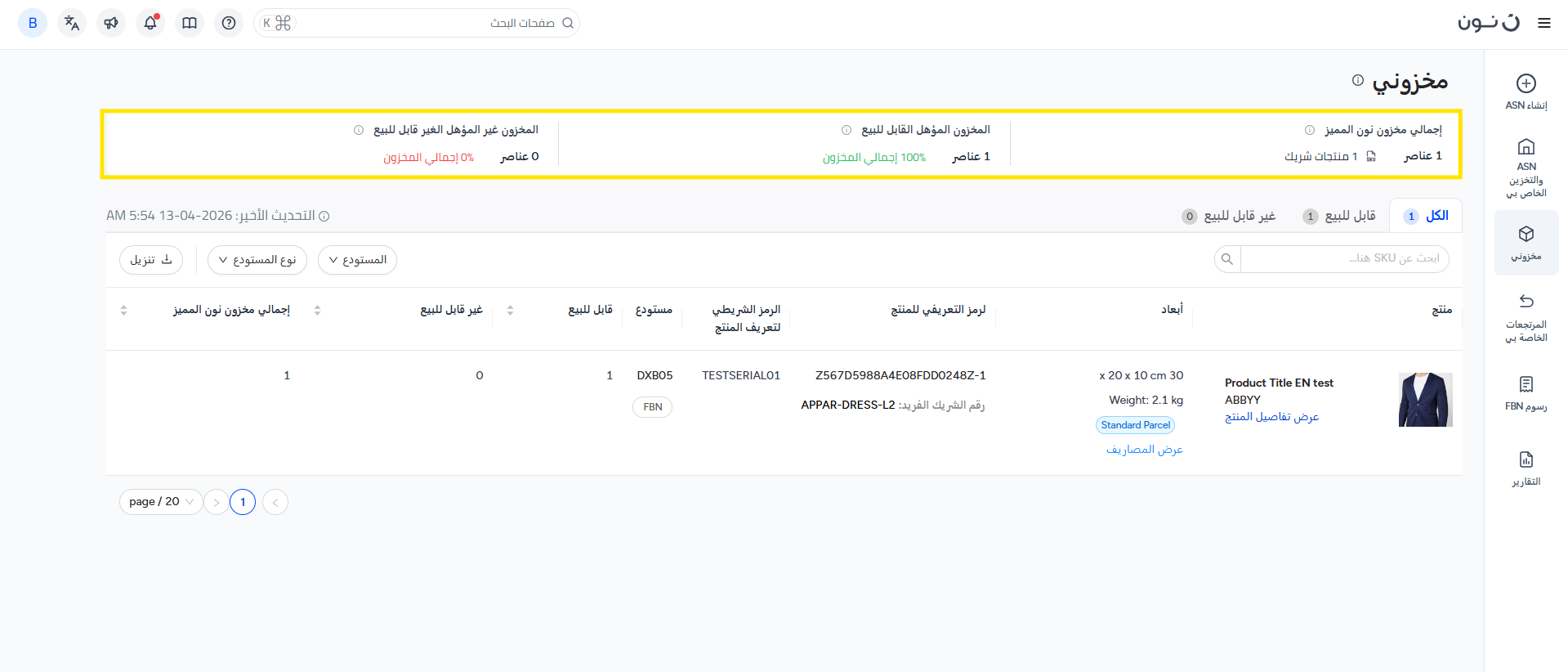Screen dimensions: 1568x672
Task: Sort by إجمالي مخزون نون المميز column
Action: (124, 310)
